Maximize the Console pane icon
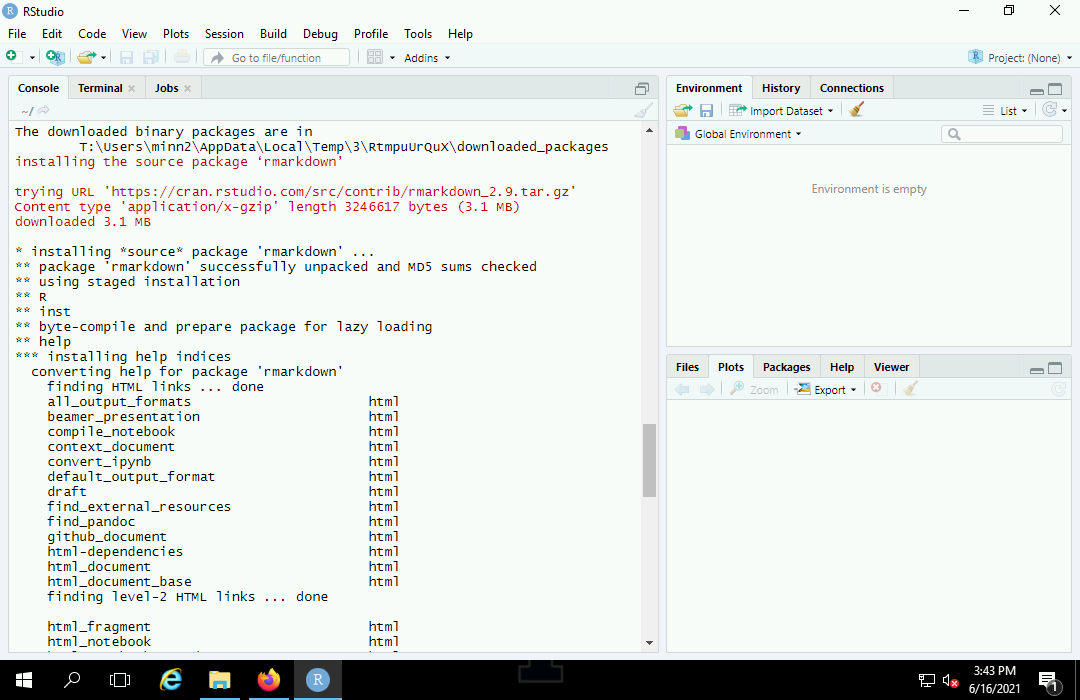Image resolution: width=1080 pixels, height=700 pixels. point(641,88)
